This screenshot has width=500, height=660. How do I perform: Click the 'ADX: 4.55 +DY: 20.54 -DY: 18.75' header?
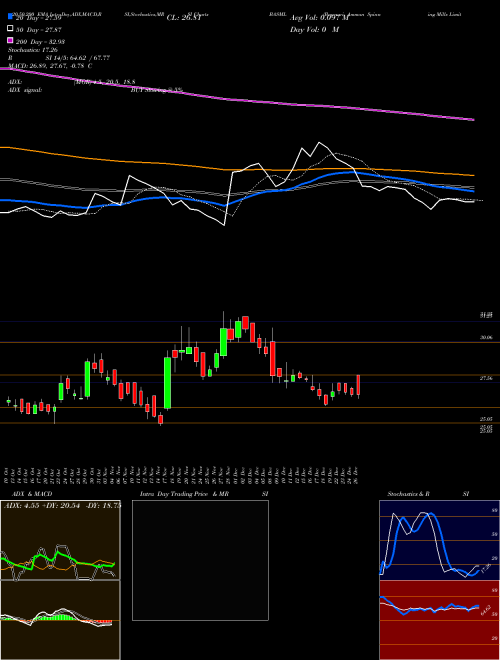[x=62, y=505]
